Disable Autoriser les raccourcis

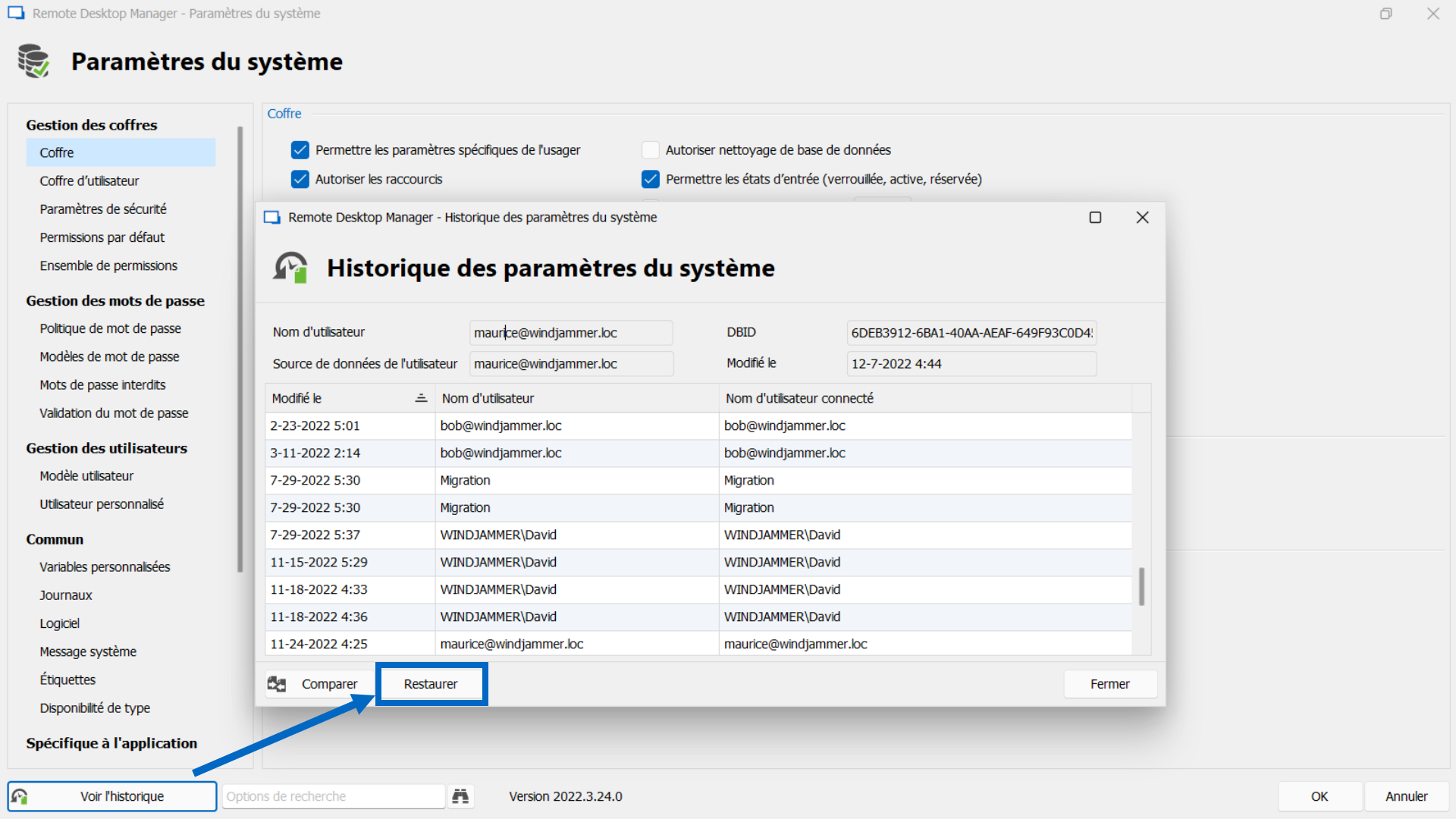coord(300,179)
